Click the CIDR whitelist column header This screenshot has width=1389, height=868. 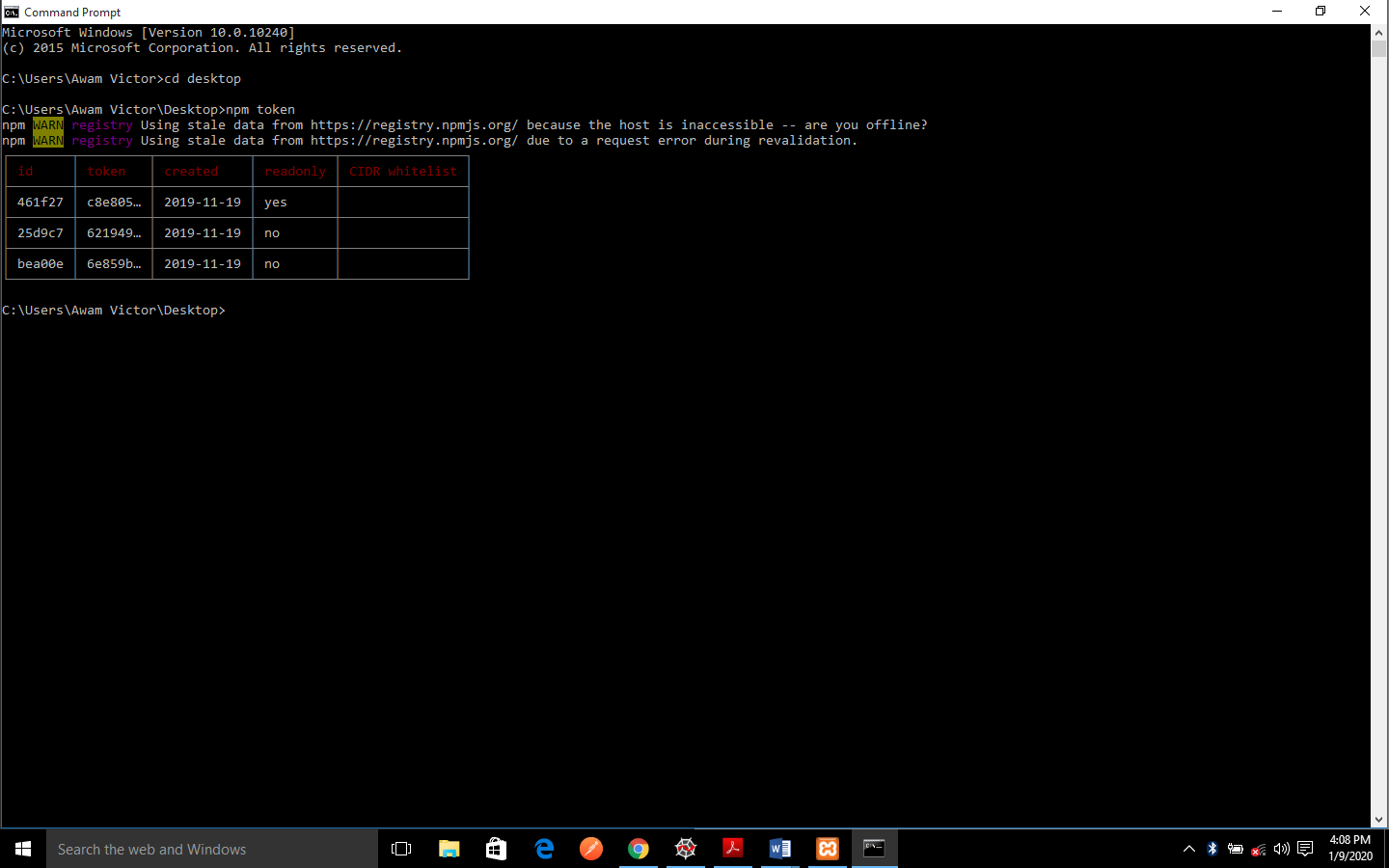pyautogui.click(x=403, y=172)
